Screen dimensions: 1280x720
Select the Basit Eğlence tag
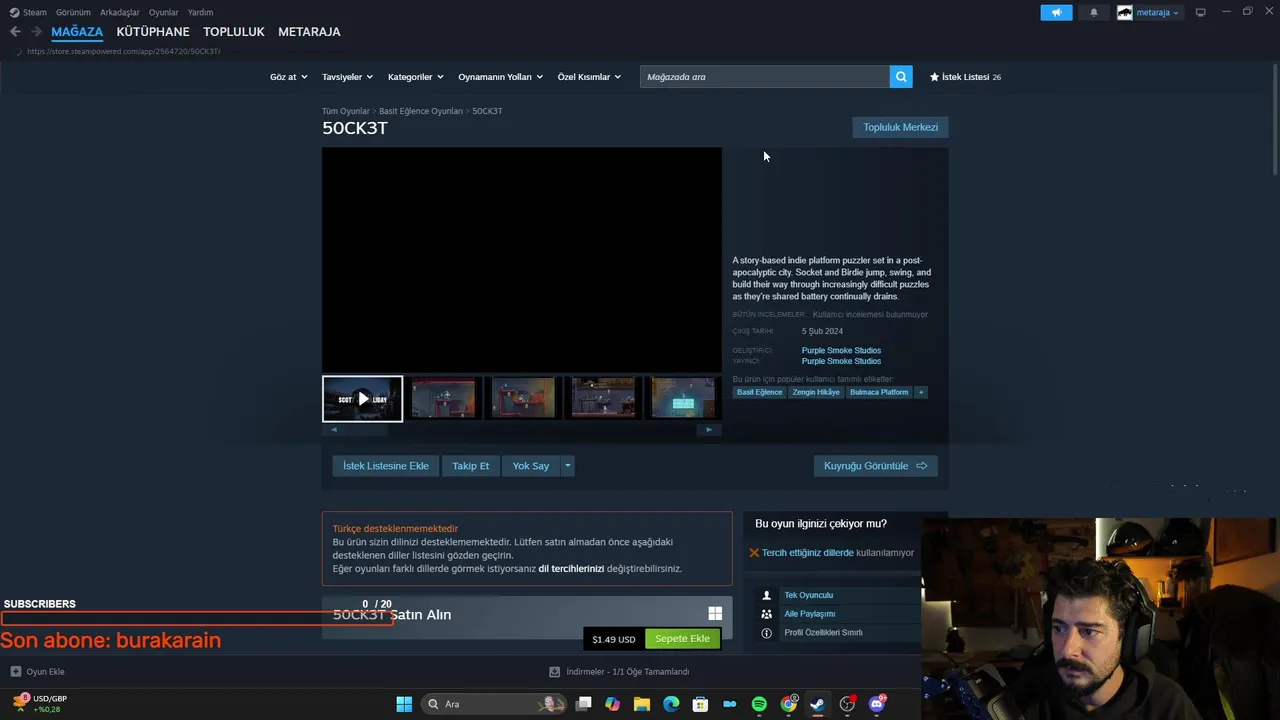[x=759, y=392]
